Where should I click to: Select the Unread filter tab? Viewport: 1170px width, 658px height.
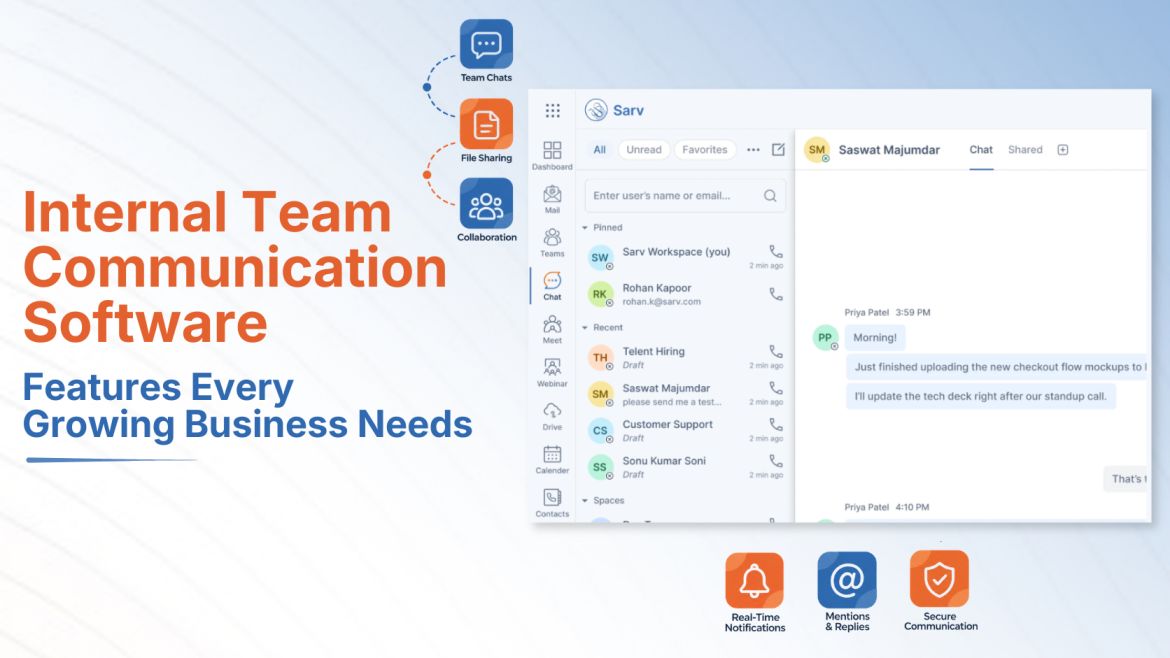point(644,150)
